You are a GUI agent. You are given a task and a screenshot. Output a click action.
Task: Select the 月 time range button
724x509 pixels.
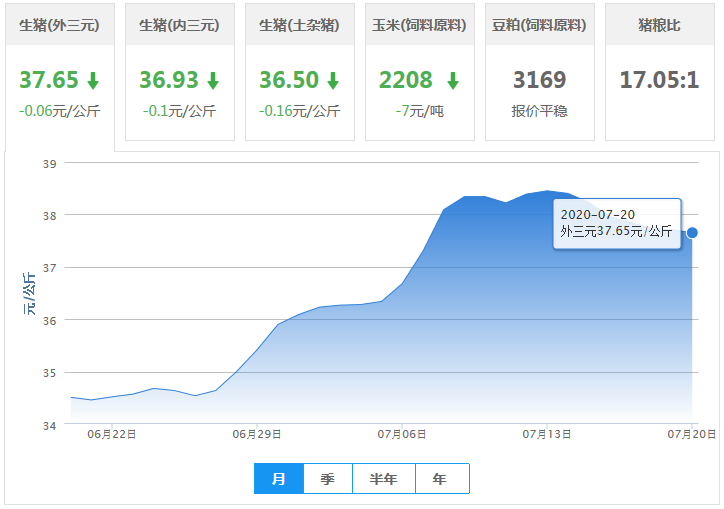click(279, 479)
